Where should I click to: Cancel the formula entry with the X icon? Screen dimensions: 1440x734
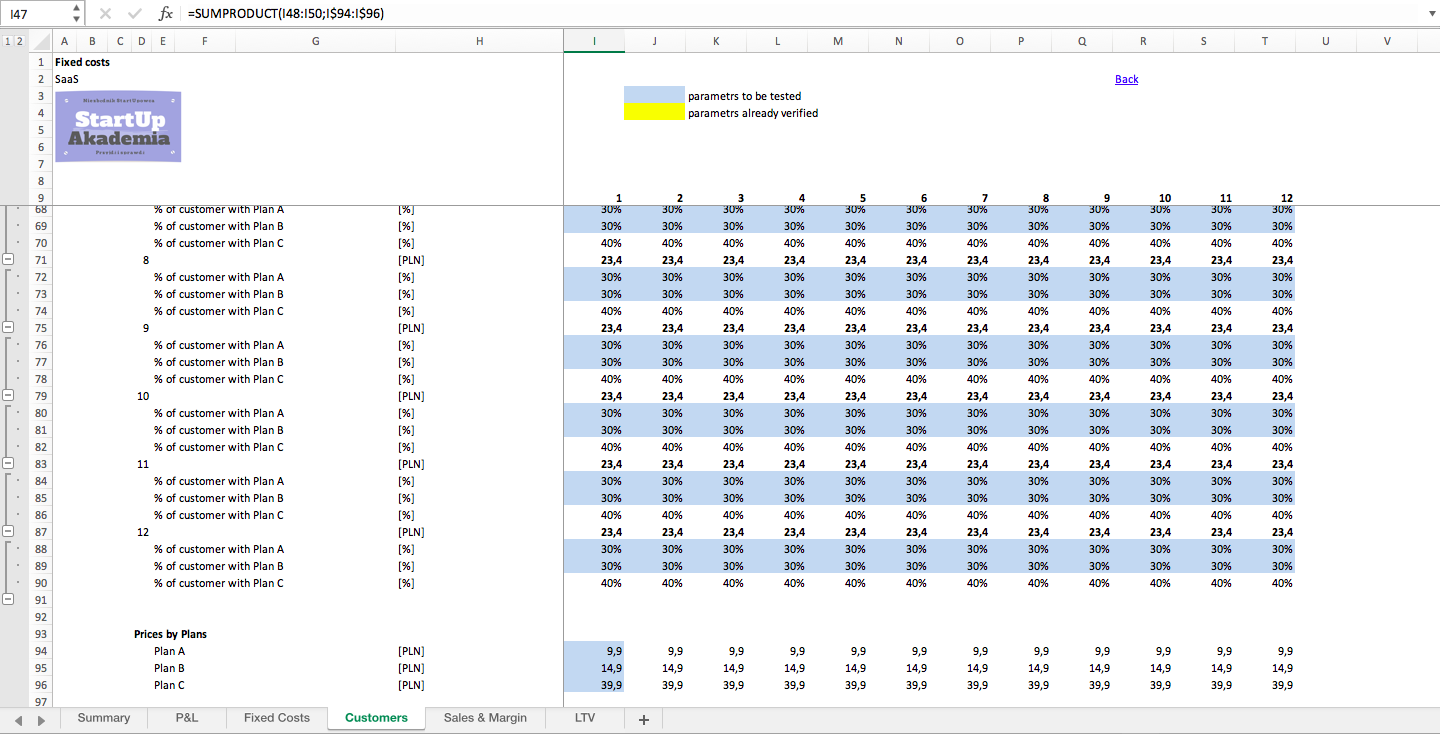pos(106,13)
